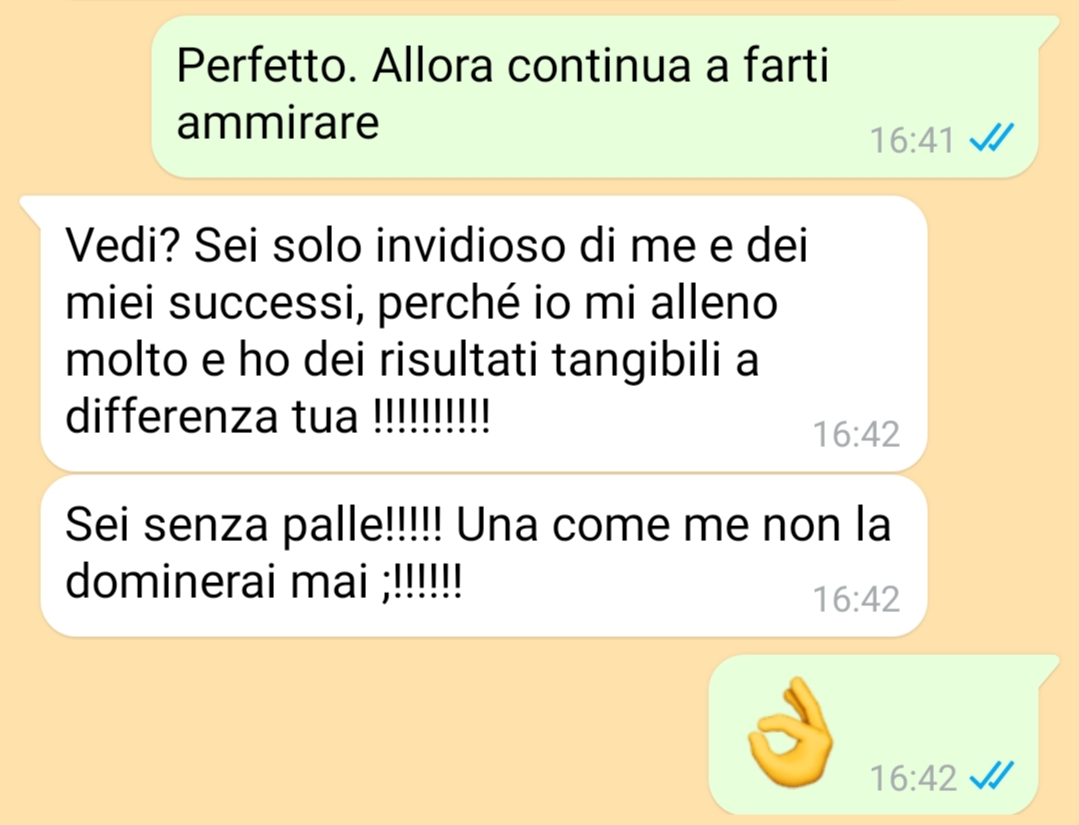Select the 'Vedi? Sei solo invidioso' message
This screenshot has width=1079, height=825.
coord(484,333)
